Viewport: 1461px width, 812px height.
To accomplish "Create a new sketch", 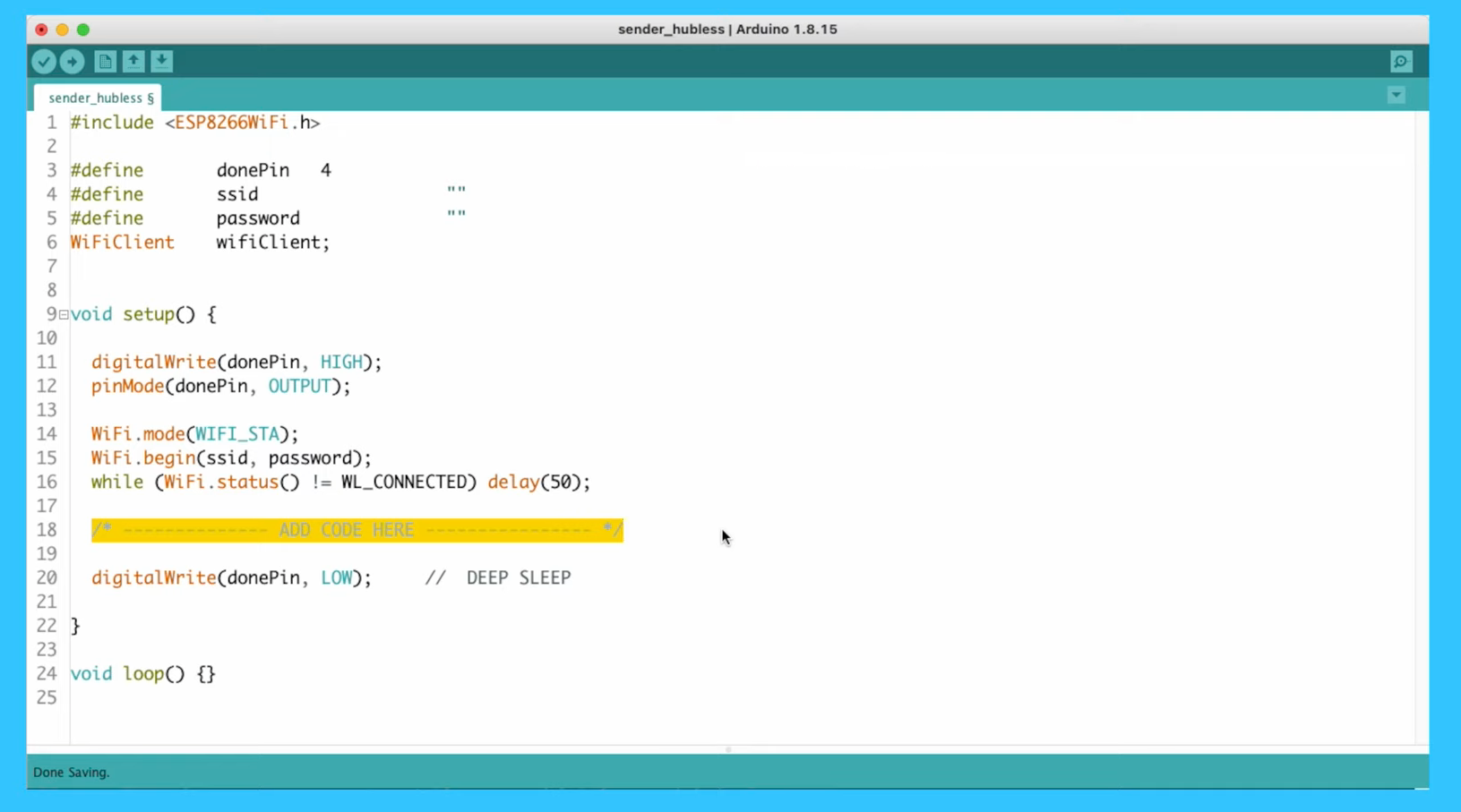I will point(105,61).
